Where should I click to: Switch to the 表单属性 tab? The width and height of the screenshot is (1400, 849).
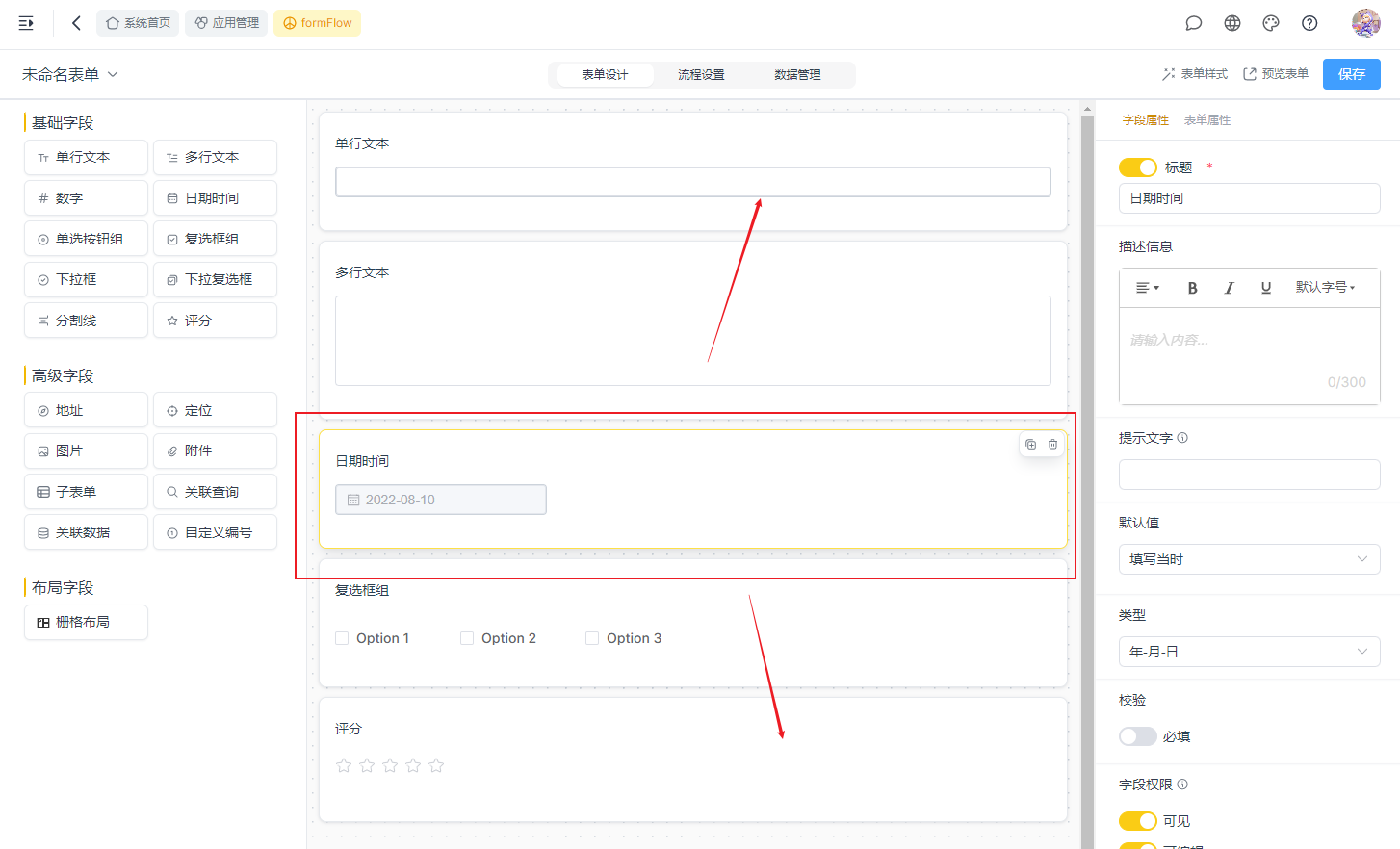[x=1207, y=120]
